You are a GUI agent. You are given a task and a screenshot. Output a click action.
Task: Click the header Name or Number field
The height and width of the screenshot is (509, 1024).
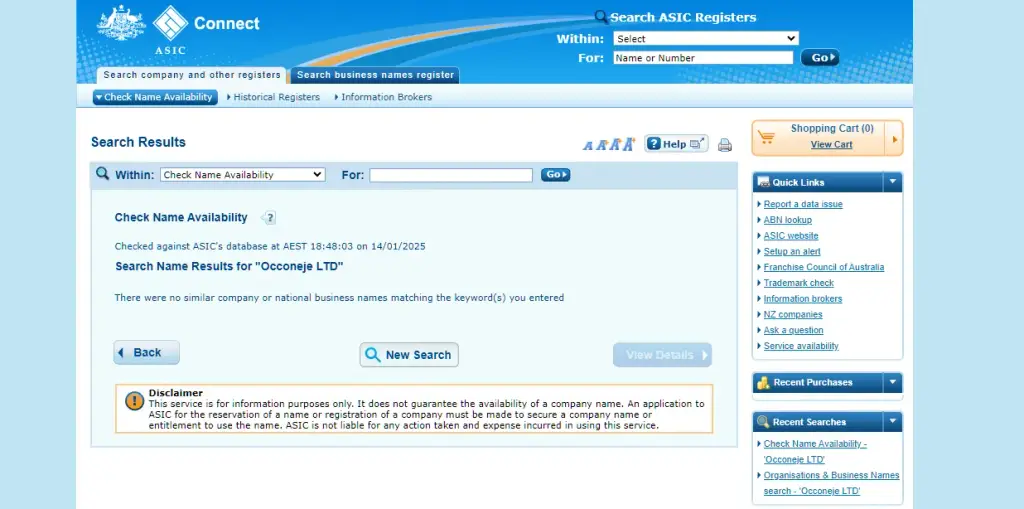click(703, 57)
